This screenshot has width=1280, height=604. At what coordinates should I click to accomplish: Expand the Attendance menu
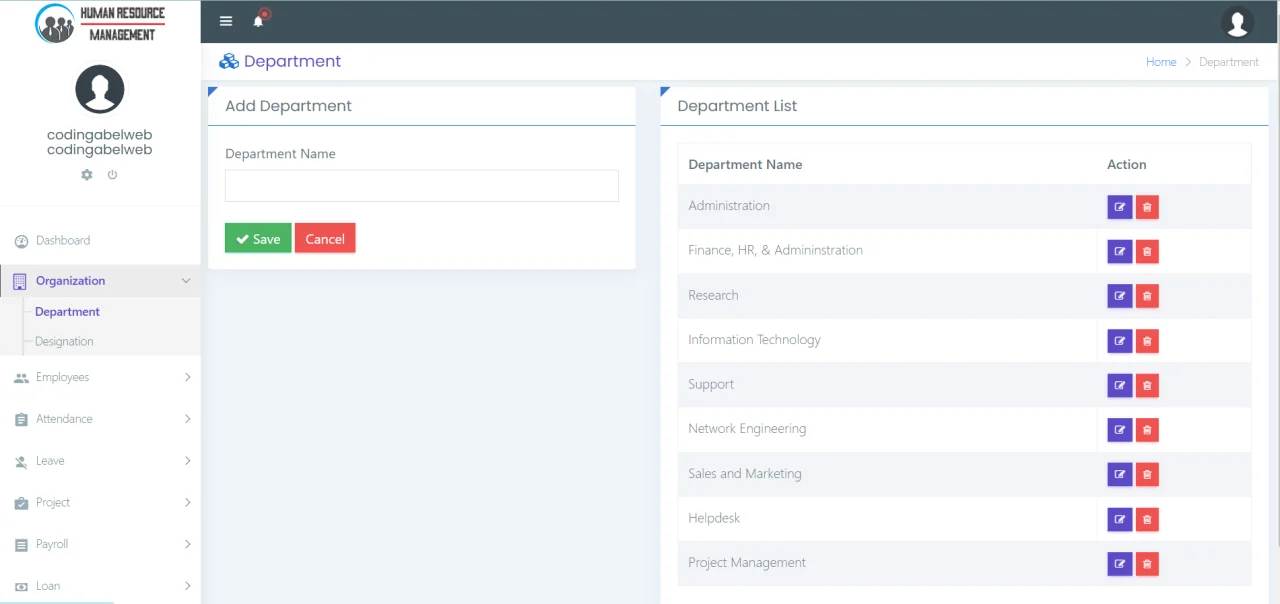[x=100, y=420]
